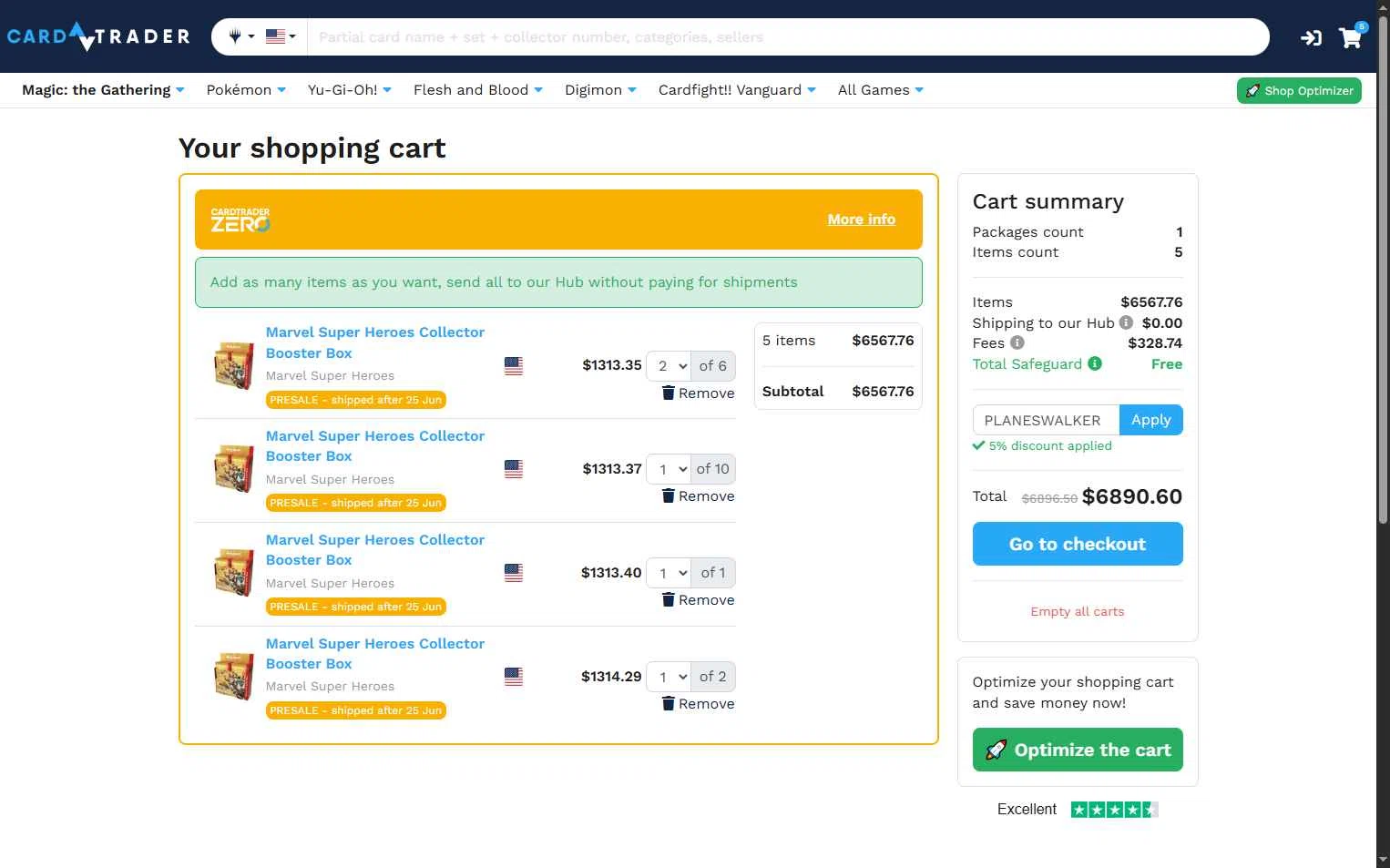Apply the coupon code
Image resolution: width=1390 pixels, height=868 pixels.
click(1151, 420)
